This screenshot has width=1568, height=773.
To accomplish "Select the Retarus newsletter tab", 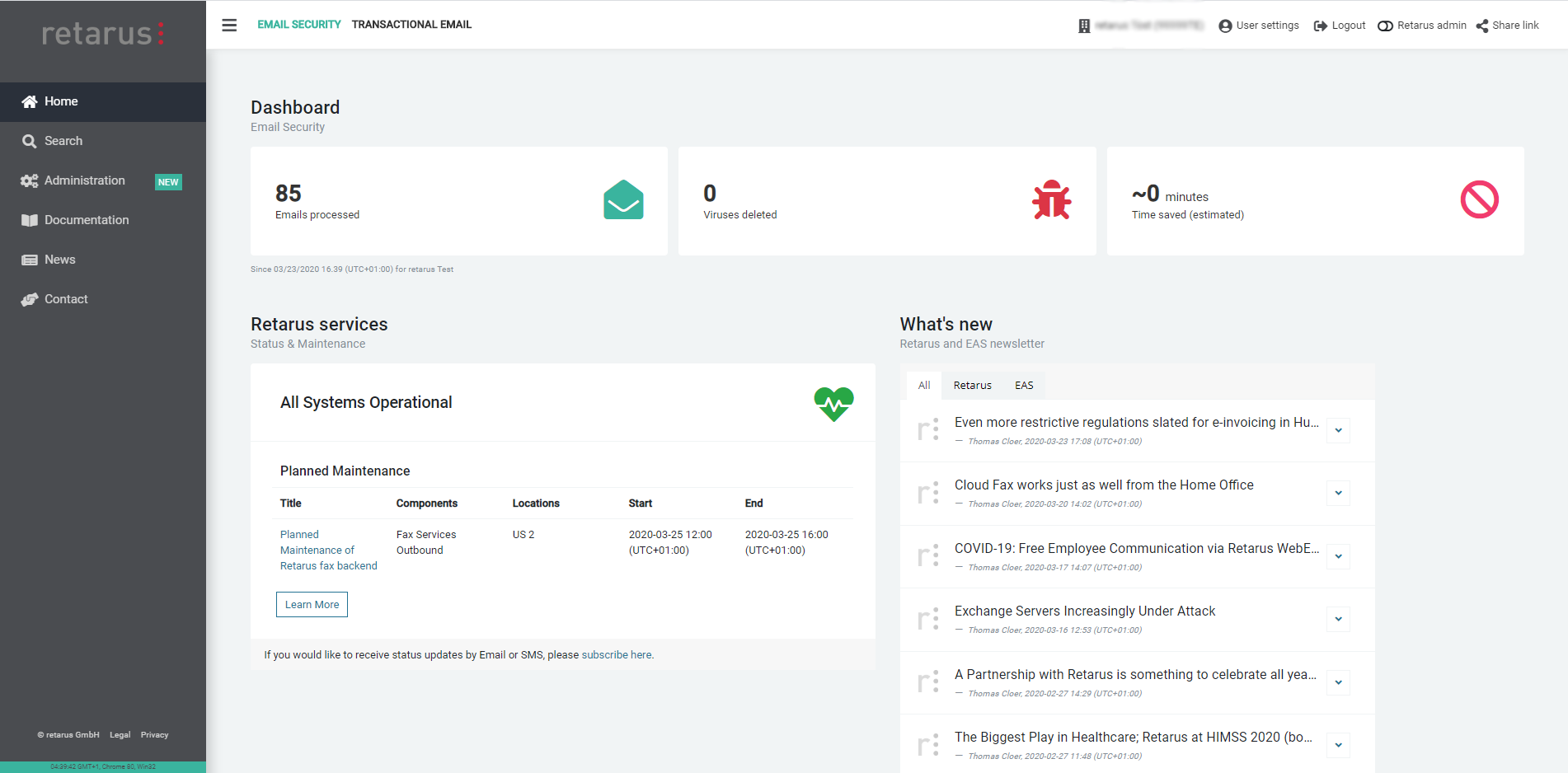I will click(973, 385).
